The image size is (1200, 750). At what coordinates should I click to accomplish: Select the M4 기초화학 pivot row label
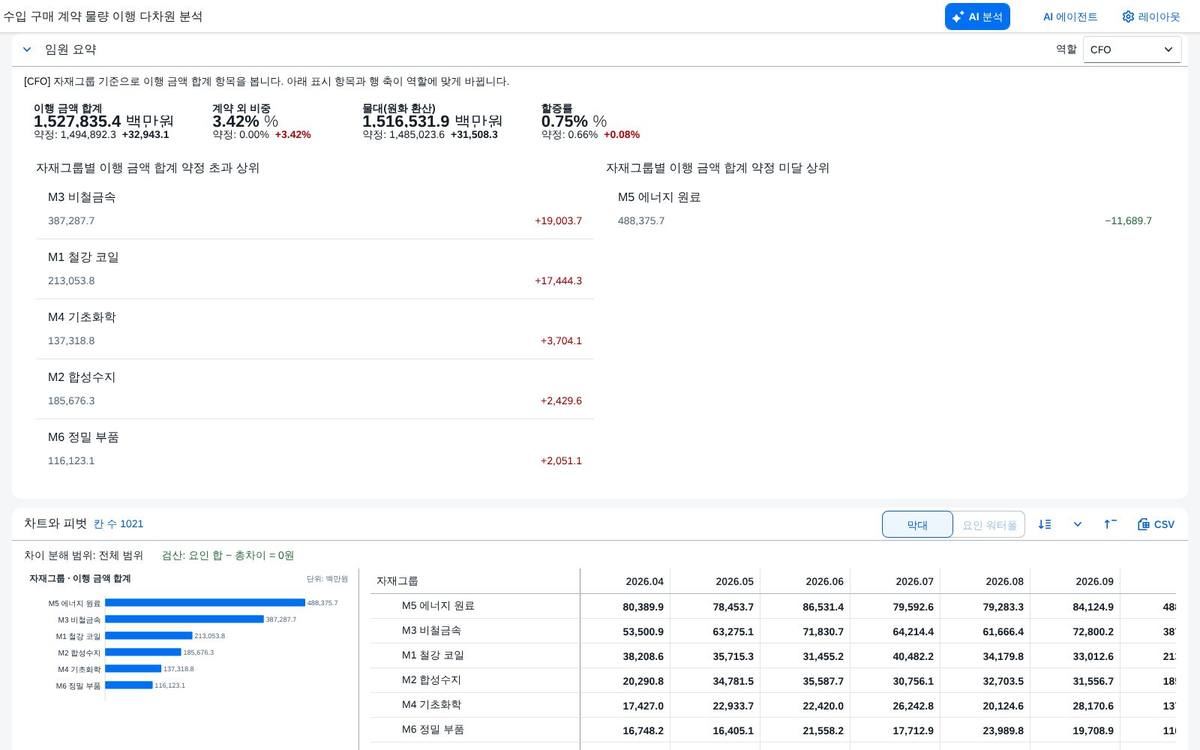(431, 705)
